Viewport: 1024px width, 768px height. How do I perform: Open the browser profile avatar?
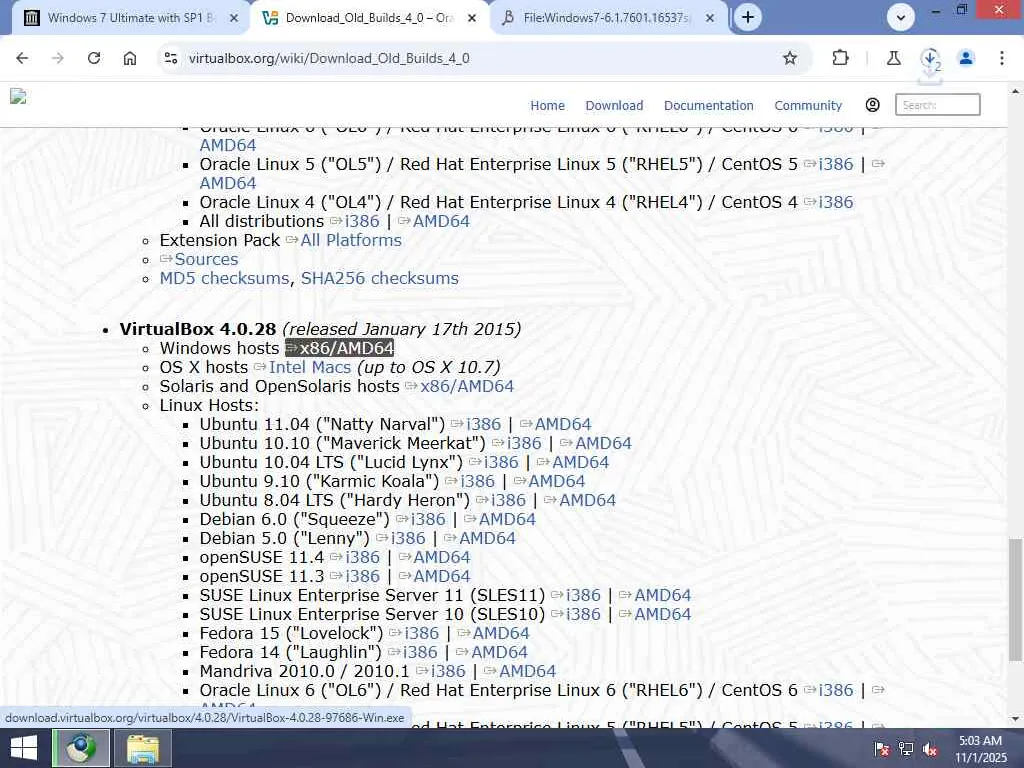pos(966,58)
